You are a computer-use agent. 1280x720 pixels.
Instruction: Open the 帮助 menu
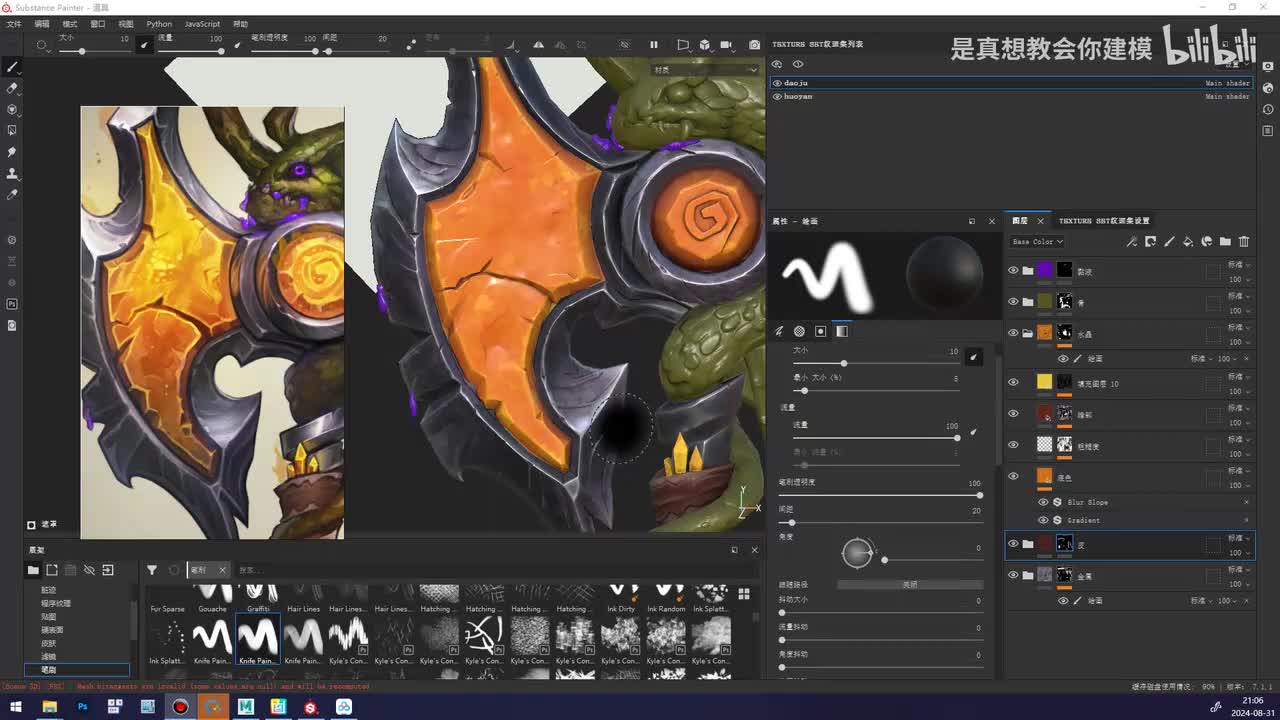click(240, 24)
